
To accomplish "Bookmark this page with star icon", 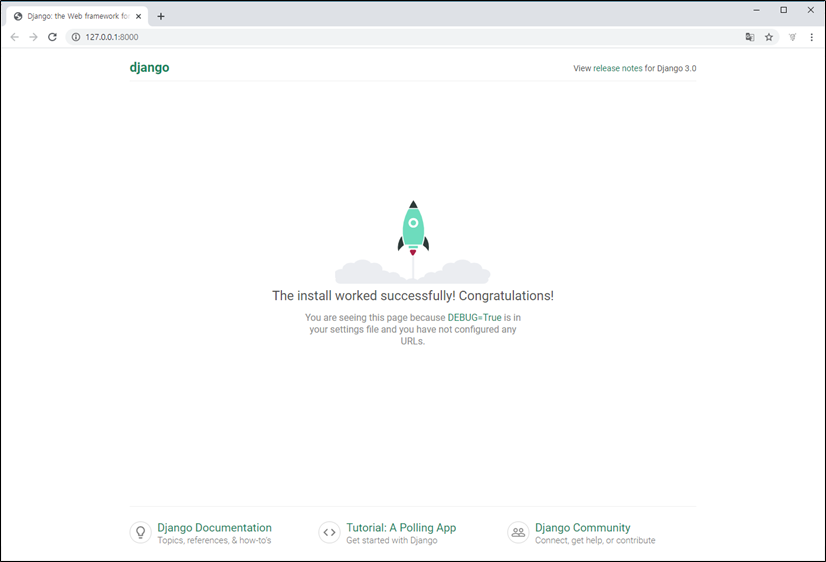I will pos(769,37).
